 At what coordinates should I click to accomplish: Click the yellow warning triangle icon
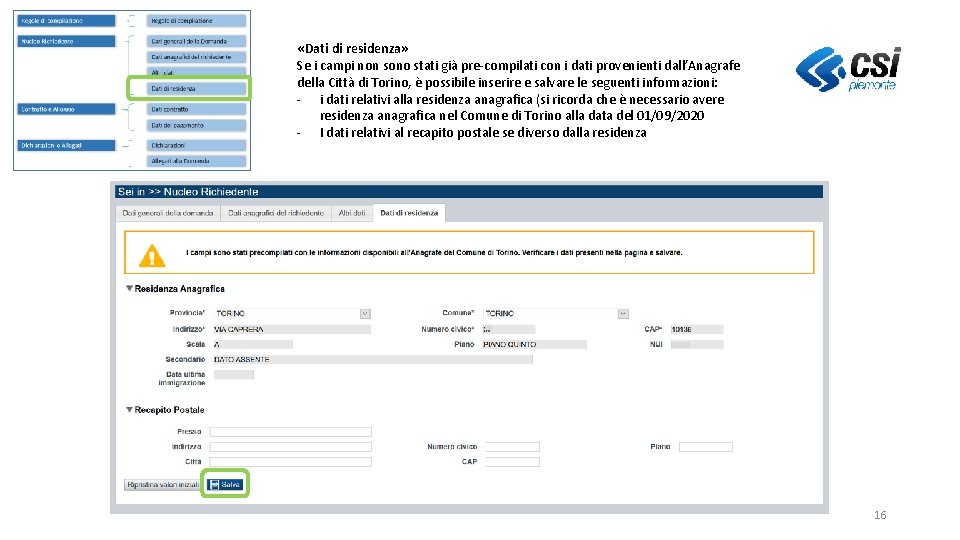click(x=152, y=256)
